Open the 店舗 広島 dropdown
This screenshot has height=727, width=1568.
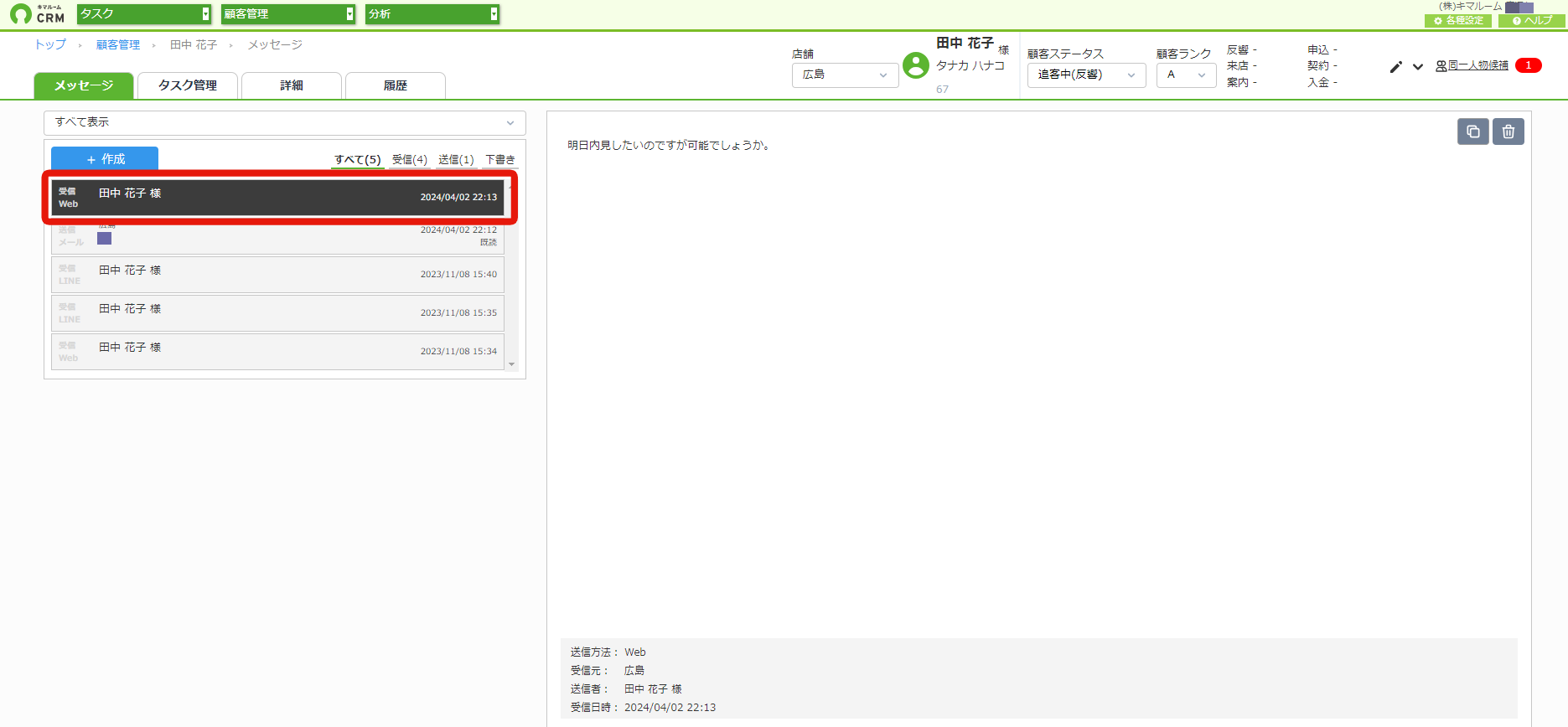[x=845, y=75]
